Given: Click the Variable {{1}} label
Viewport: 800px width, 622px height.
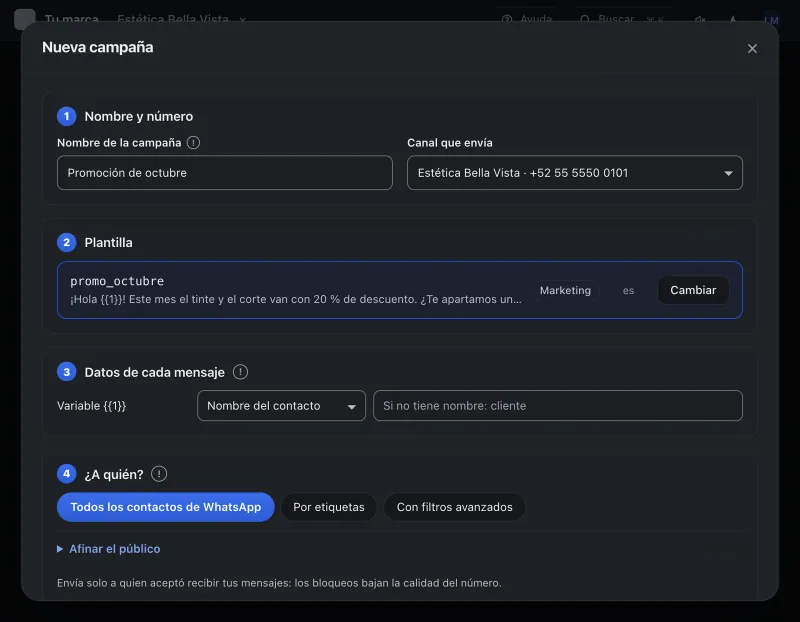Looking at the screenshot, I should click(x=91, y=406).
